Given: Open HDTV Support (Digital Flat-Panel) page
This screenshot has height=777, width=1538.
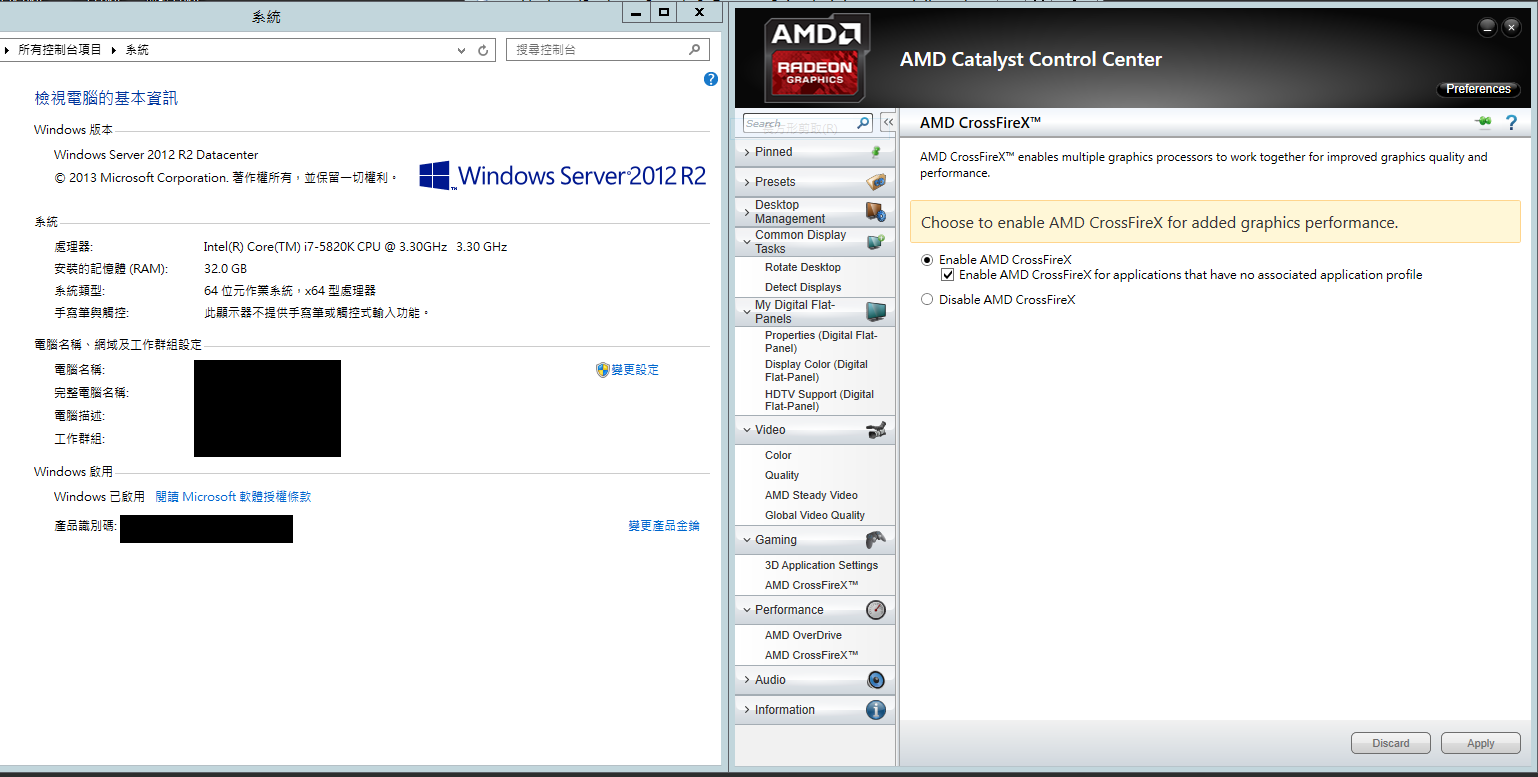Looking at the screenshot, I should click(x=819, y=400).
